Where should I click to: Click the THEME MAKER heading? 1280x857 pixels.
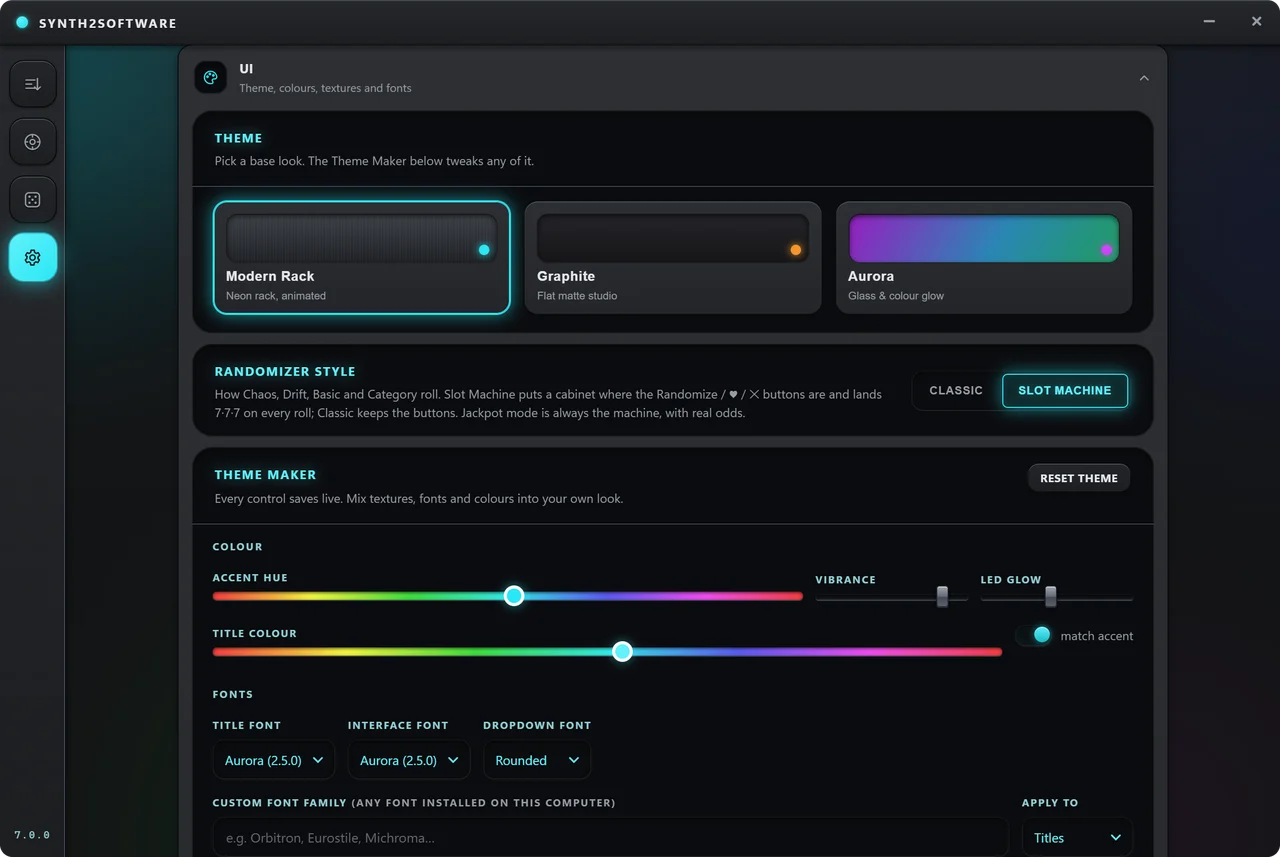tap(265, 475)
